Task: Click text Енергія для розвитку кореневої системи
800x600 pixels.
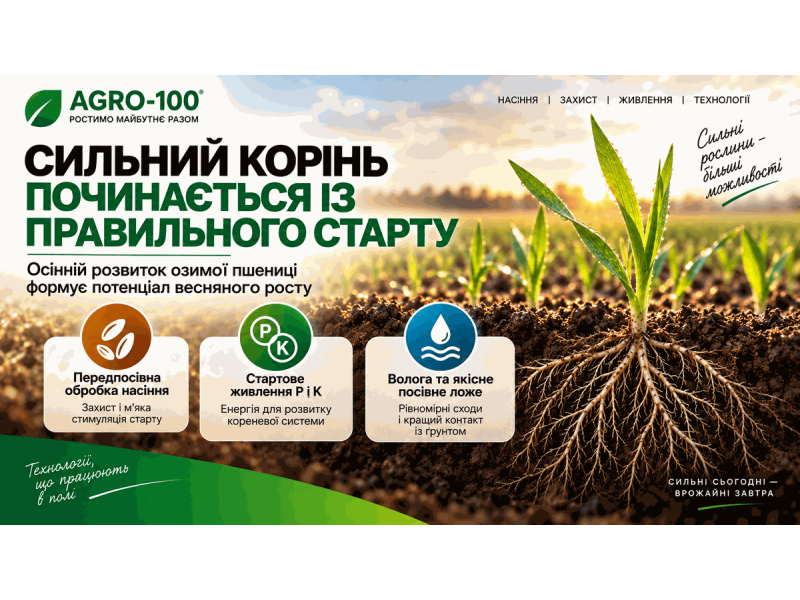Action: click(x=276, y=415)
